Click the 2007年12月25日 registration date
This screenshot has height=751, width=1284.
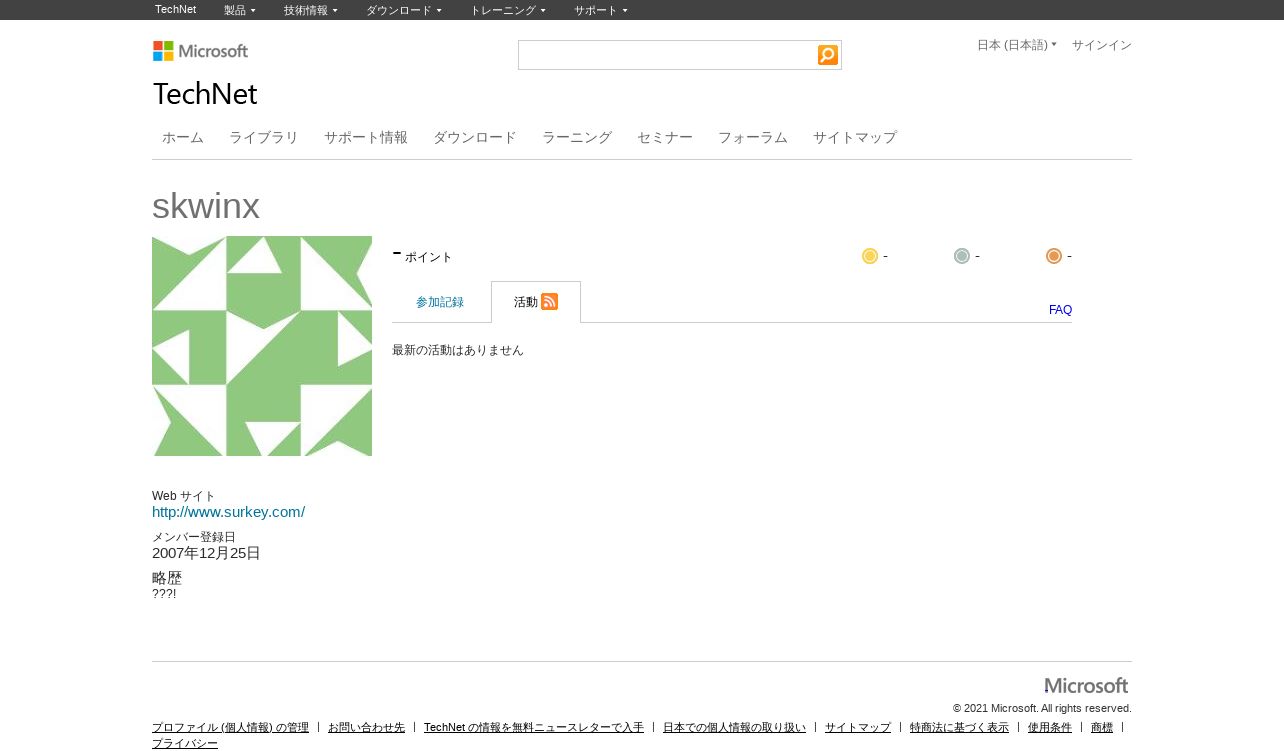(206, 553)
